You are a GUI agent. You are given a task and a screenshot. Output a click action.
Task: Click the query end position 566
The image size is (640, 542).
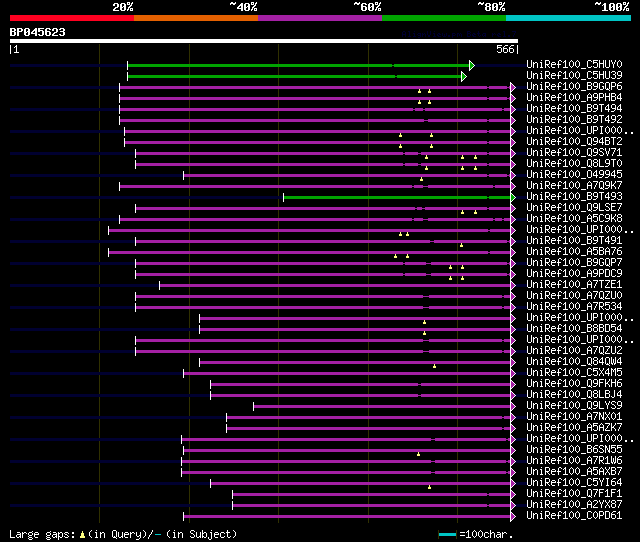505,49
